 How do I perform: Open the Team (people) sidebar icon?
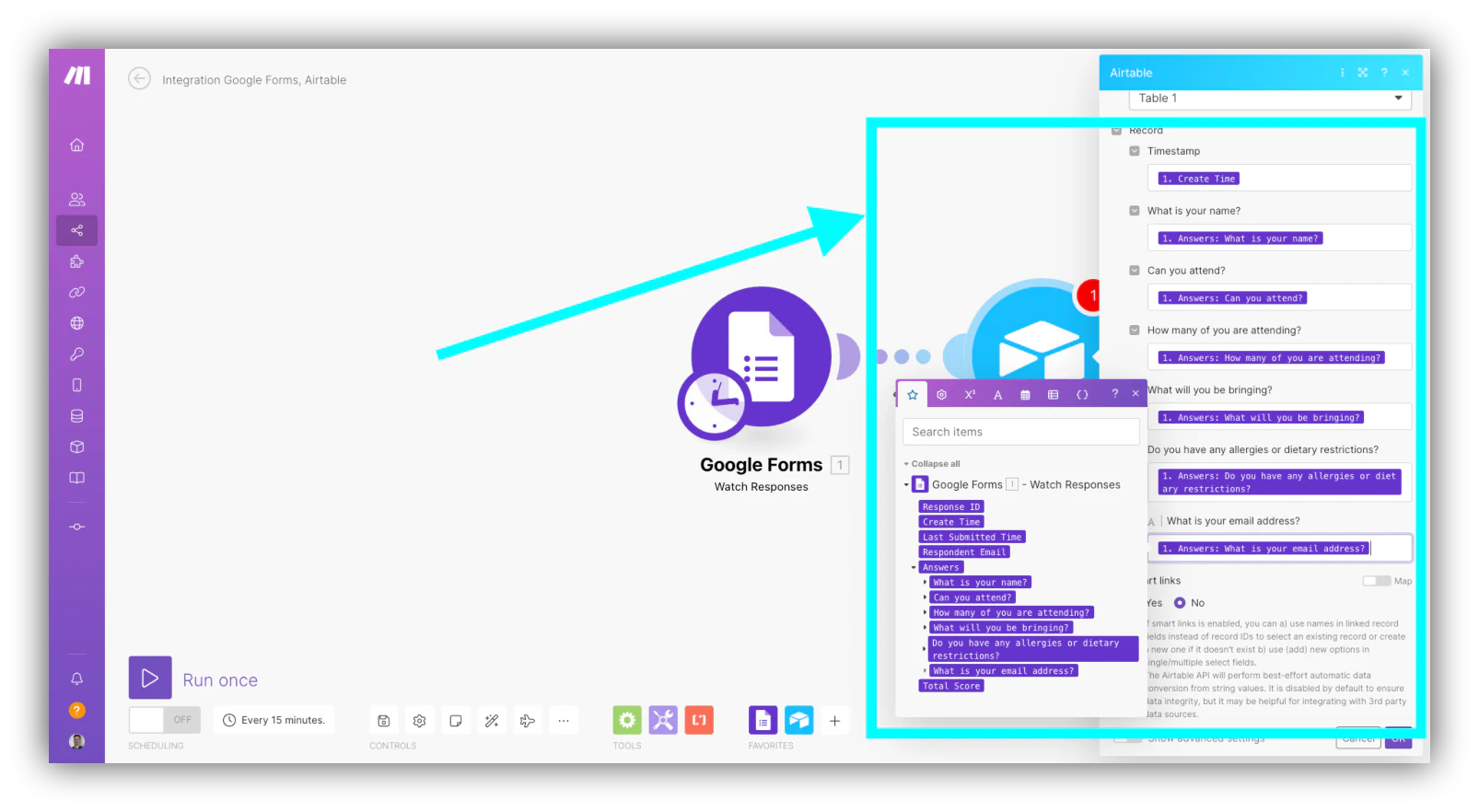77,199
